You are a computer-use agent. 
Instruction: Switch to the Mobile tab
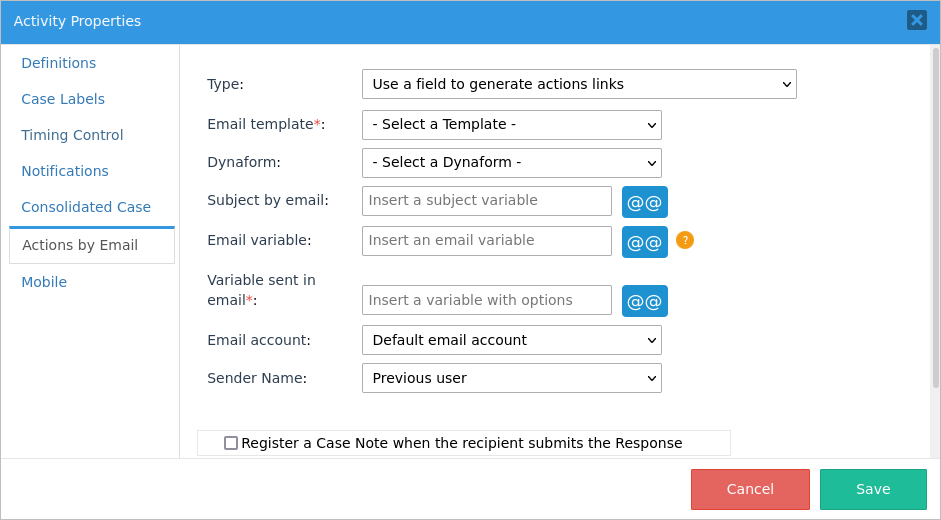(44, 282)
